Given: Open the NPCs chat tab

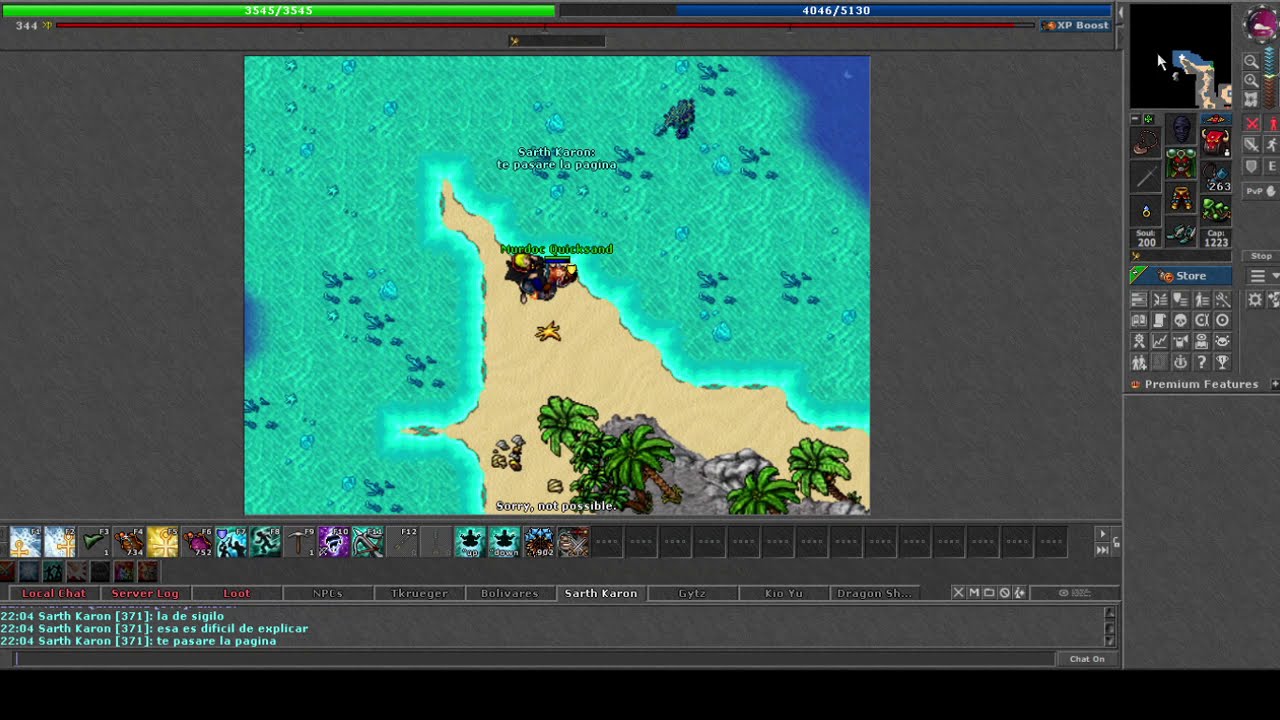Looking at the screenshot, I should tap(327, 593).
